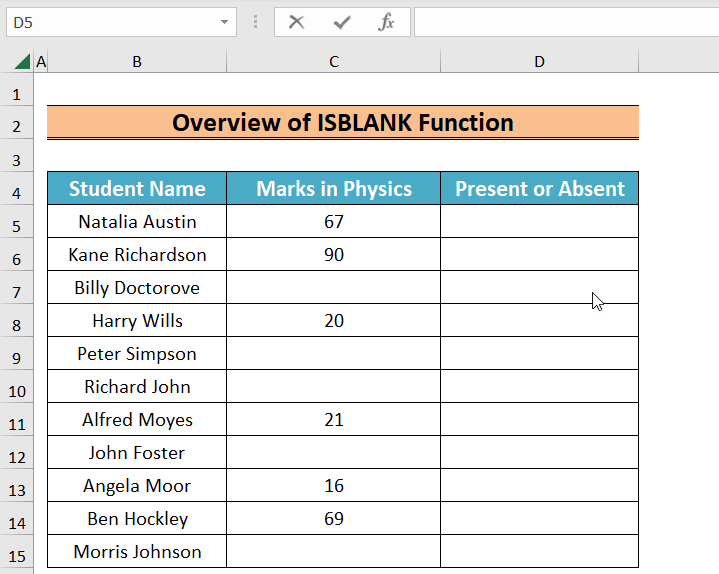Click in the formula bar input
Screen dimensions: 719x574
click(x=565, y=22)
